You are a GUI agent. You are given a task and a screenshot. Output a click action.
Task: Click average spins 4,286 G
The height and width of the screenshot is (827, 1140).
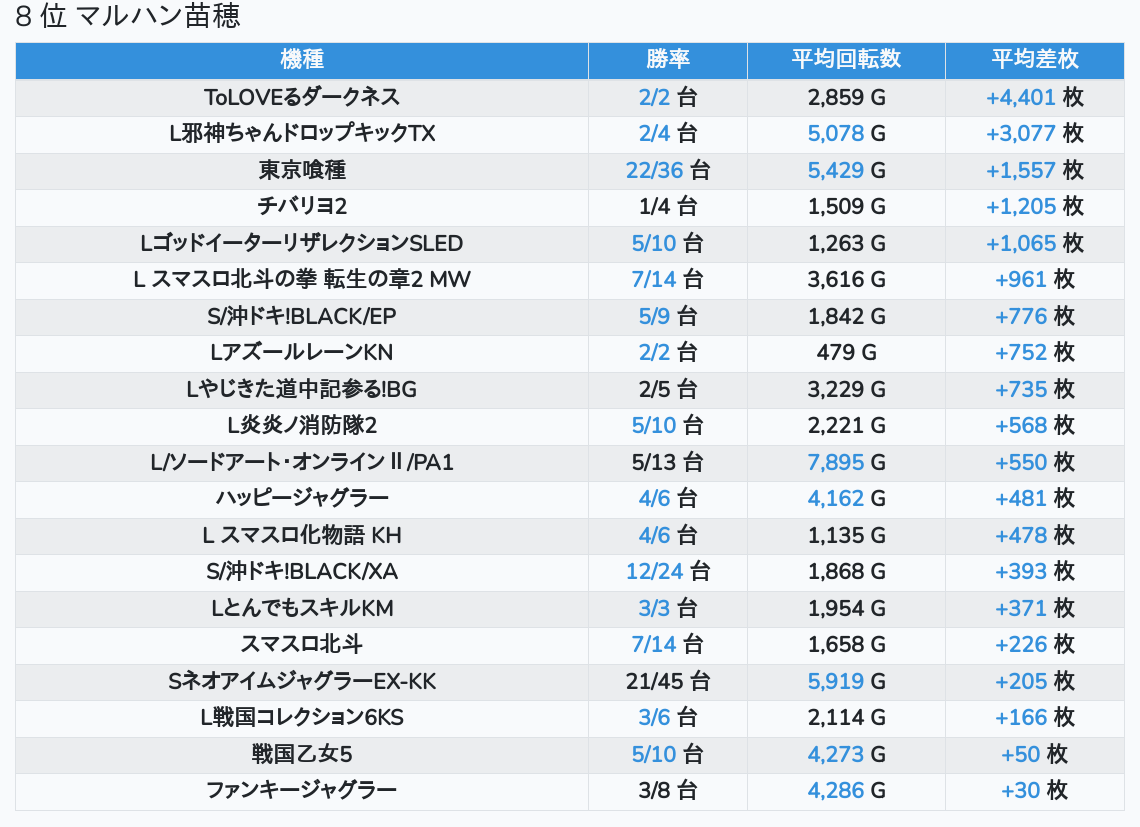(846, 791)
